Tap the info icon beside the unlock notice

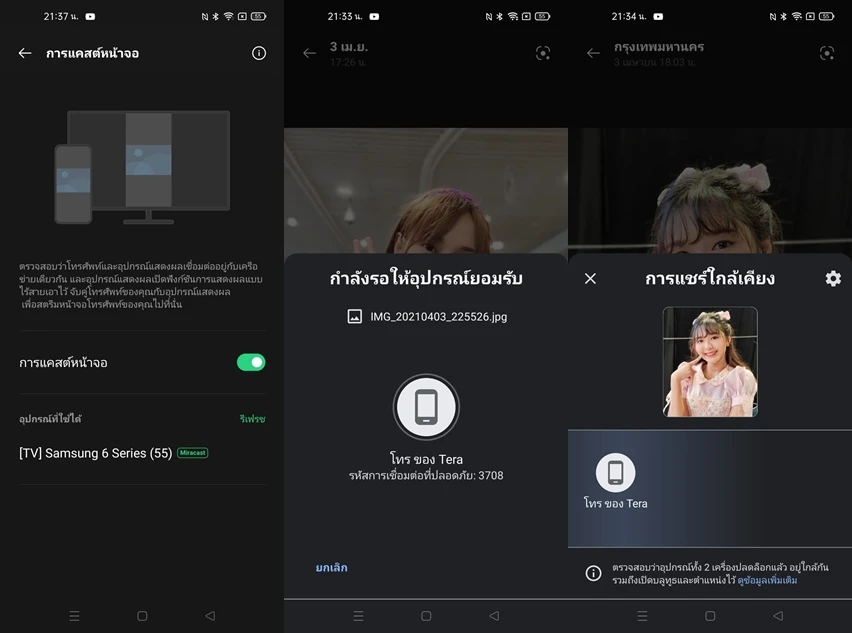pos(593,573)
